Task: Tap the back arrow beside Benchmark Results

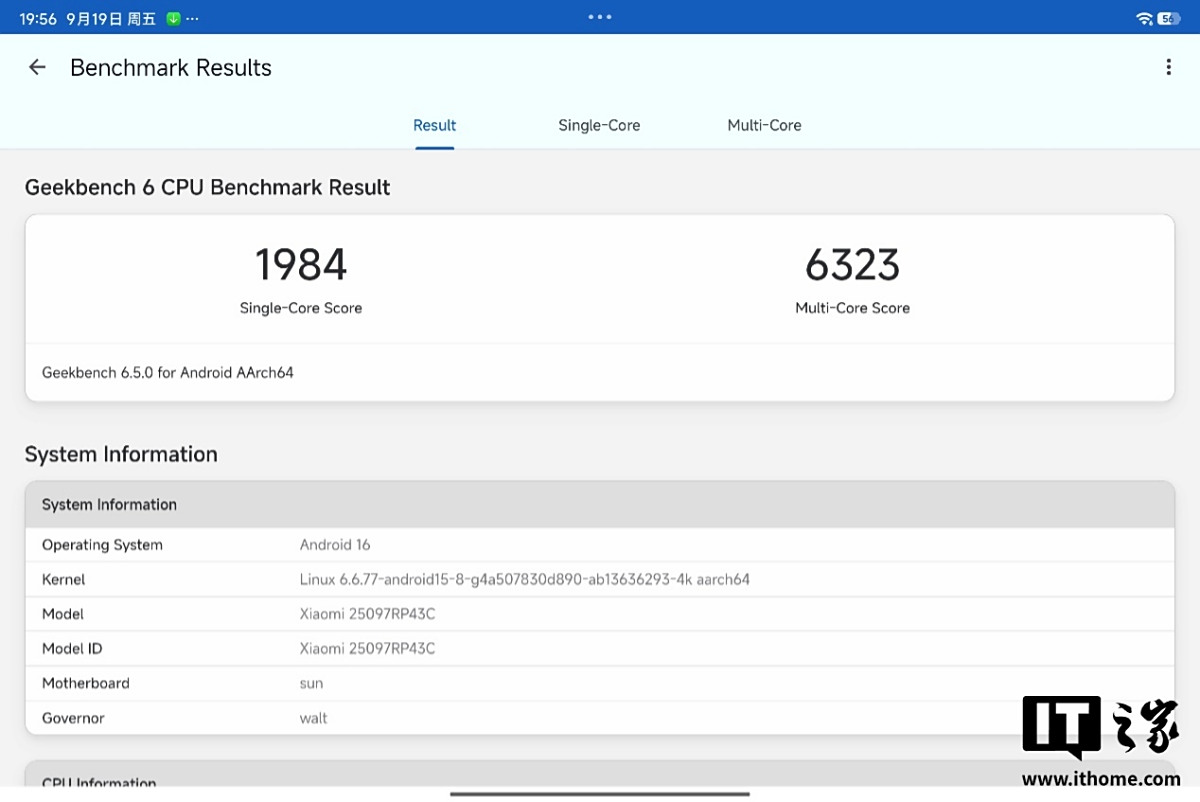Action: coord(37,67)
